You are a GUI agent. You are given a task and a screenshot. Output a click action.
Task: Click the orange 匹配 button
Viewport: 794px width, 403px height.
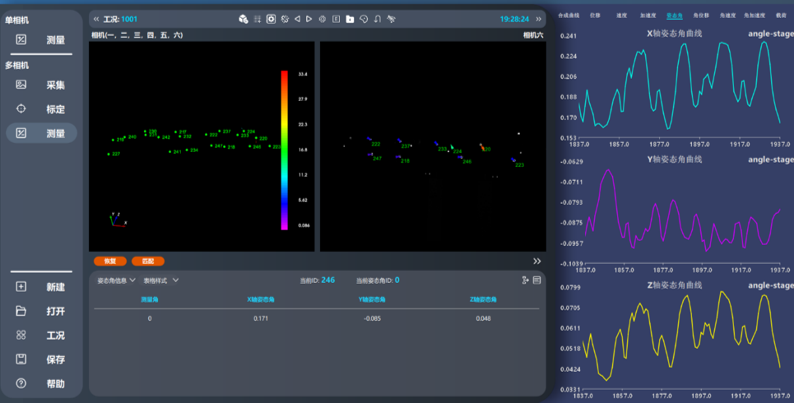(x=148, y=261)
